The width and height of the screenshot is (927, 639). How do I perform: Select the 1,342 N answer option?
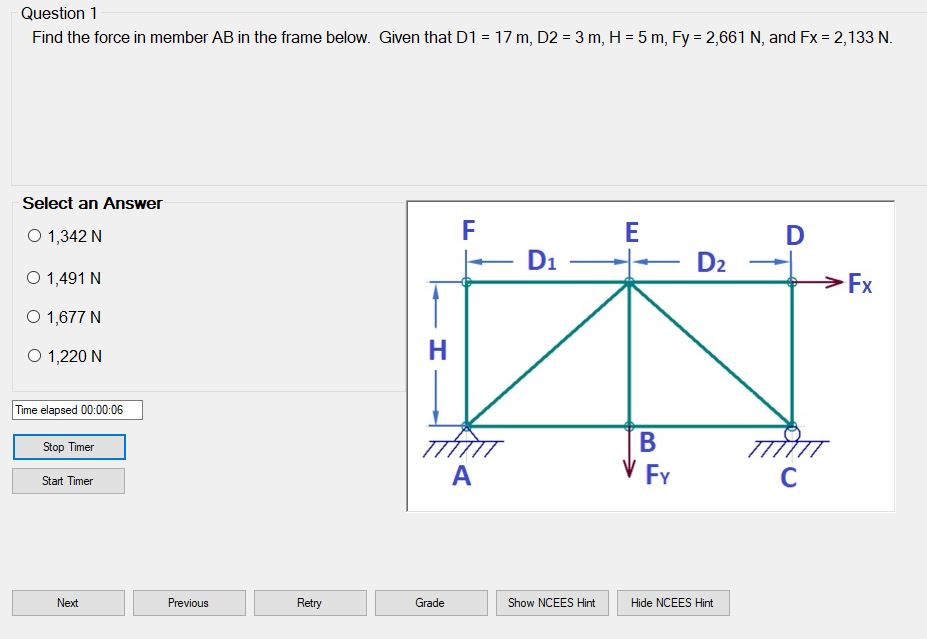pyautogui.click(x=32, y=236)
